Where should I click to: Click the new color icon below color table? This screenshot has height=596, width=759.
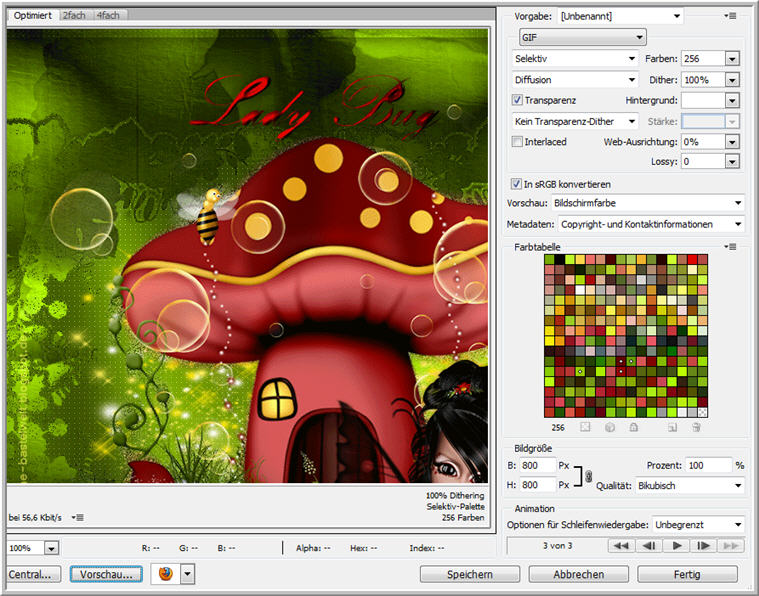[x=672, y=427]
